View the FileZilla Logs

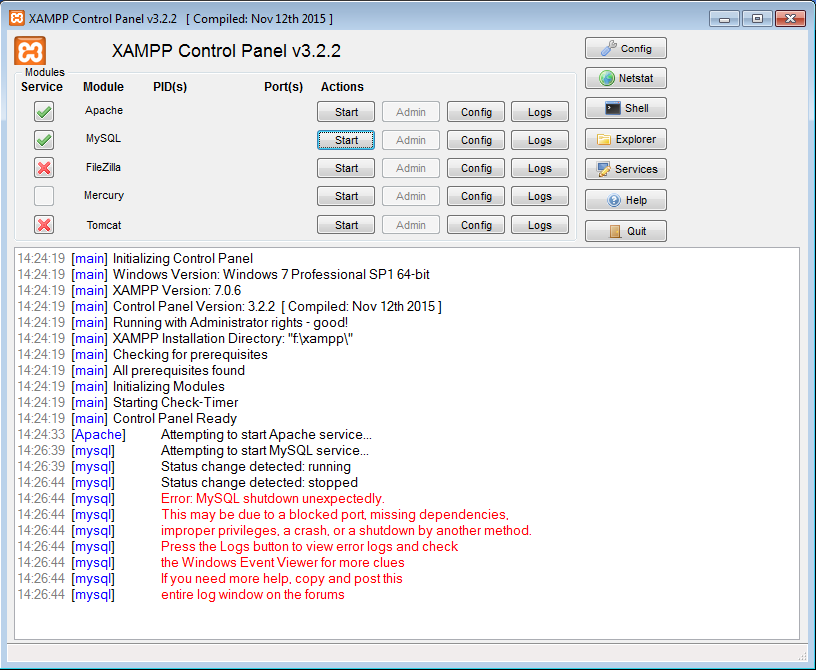click(540, 168)
